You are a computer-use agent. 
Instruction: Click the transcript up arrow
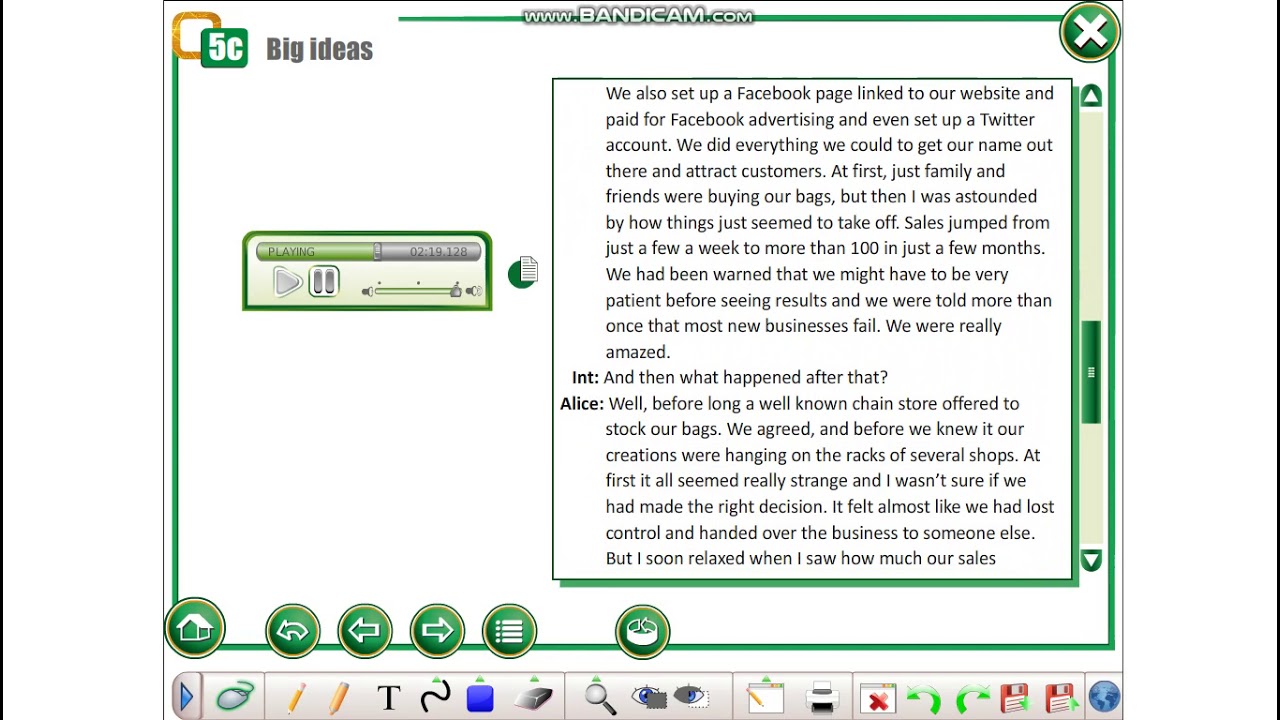point(1091,96)
